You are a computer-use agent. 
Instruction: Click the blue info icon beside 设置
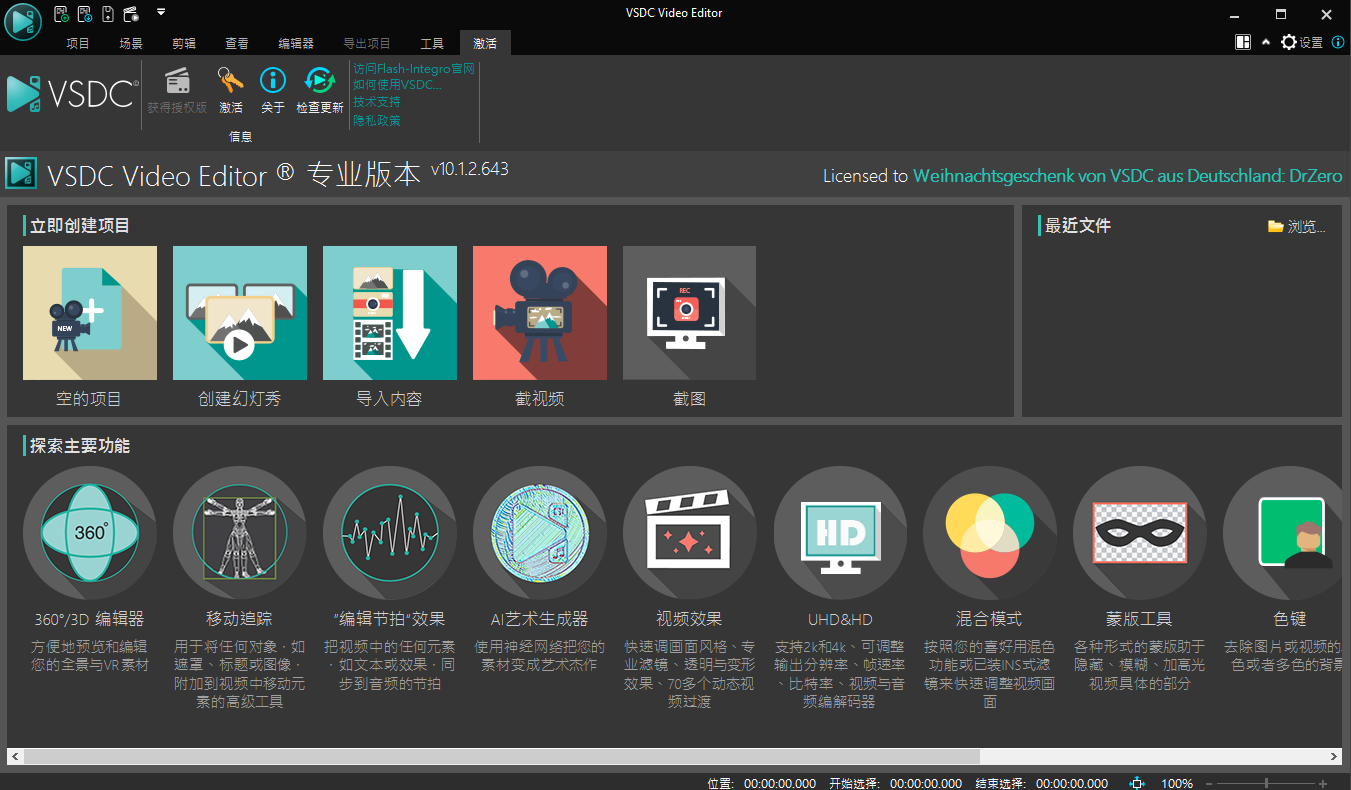tap(1338, 42)
